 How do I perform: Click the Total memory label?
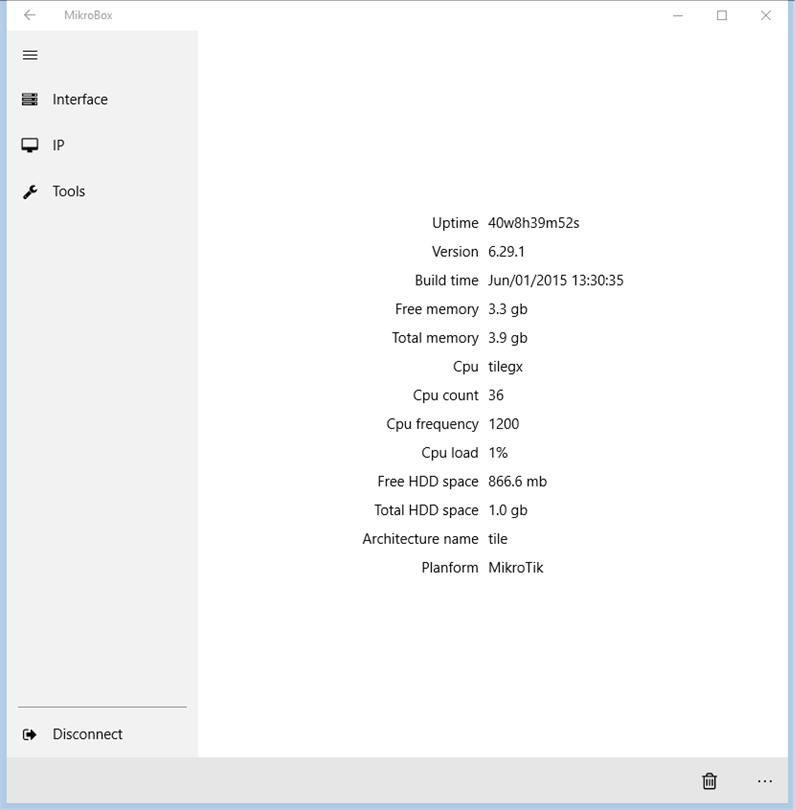(x=435, y=338)
